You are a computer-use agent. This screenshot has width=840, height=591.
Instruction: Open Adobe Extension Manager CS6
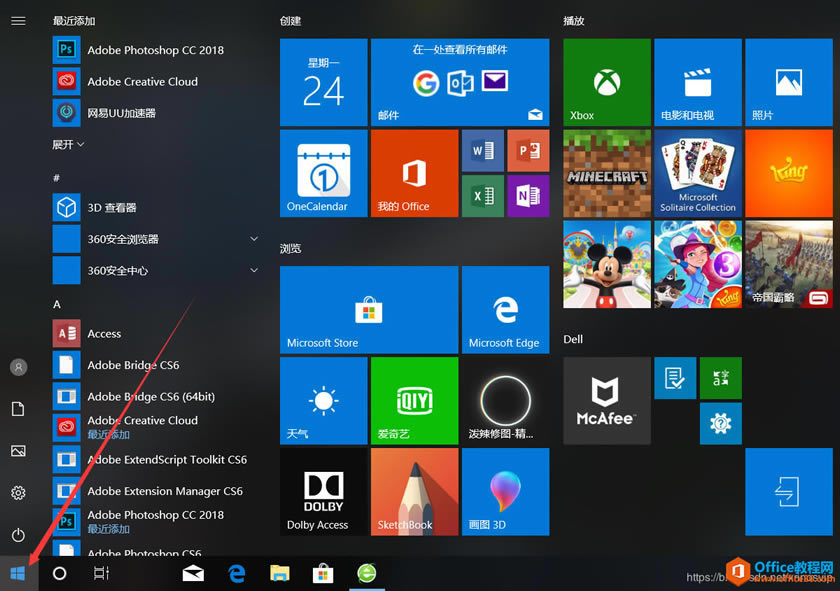pyautogui.click(x=156, y=491)
